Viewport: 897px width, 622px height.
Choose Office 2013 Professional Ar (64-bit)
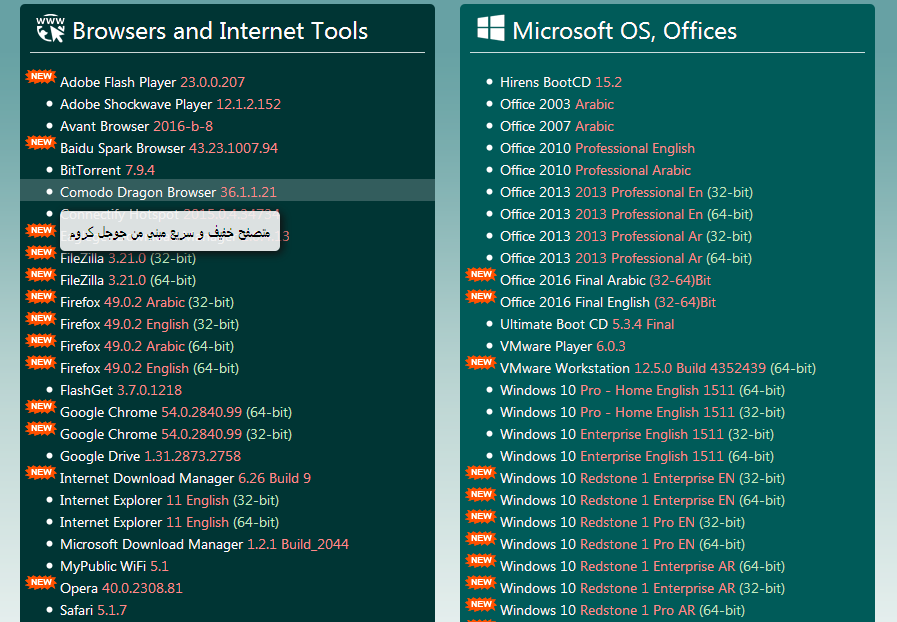pos(626,258)
